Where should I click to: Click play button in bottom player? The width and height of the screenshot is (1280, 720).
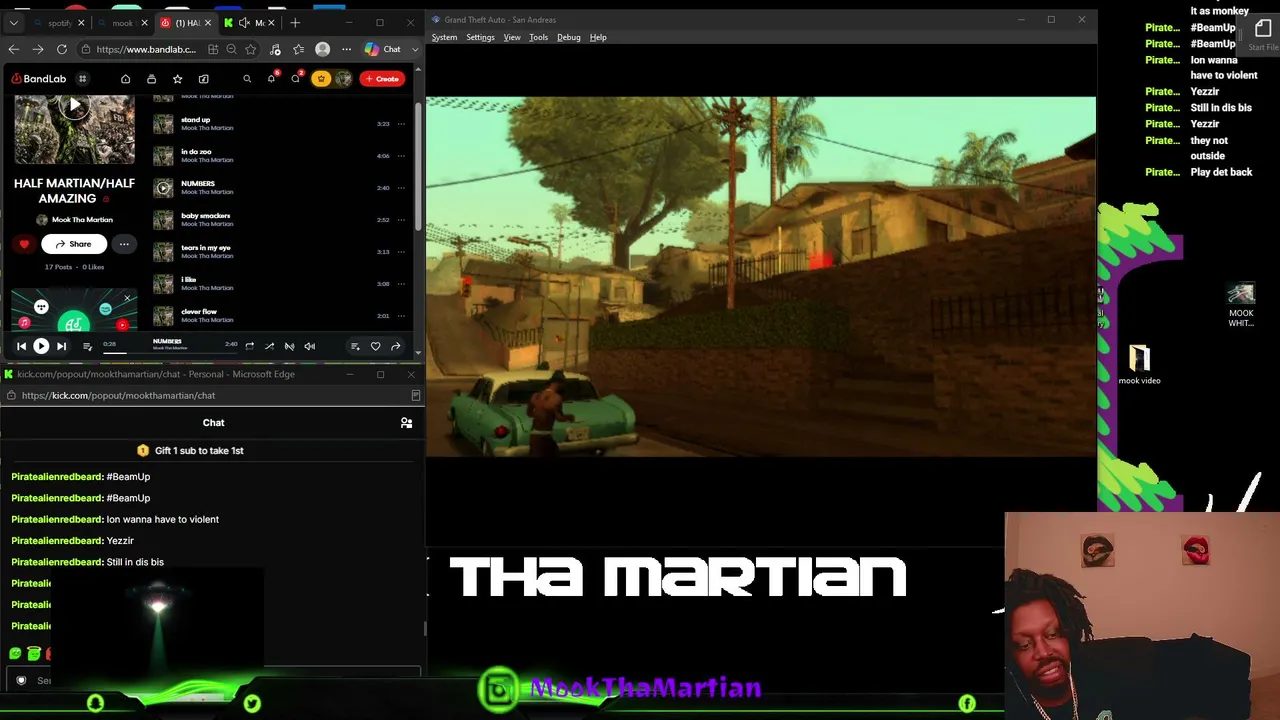coord(41,347)
